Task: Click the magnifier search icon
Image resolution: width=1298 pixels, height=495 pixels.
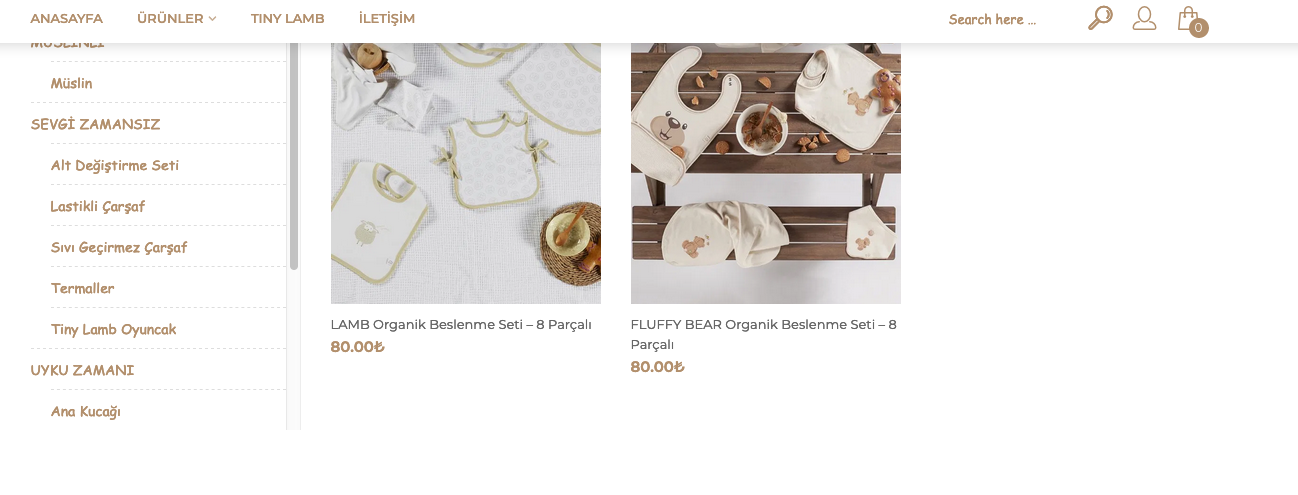Action: point(1100,18)
